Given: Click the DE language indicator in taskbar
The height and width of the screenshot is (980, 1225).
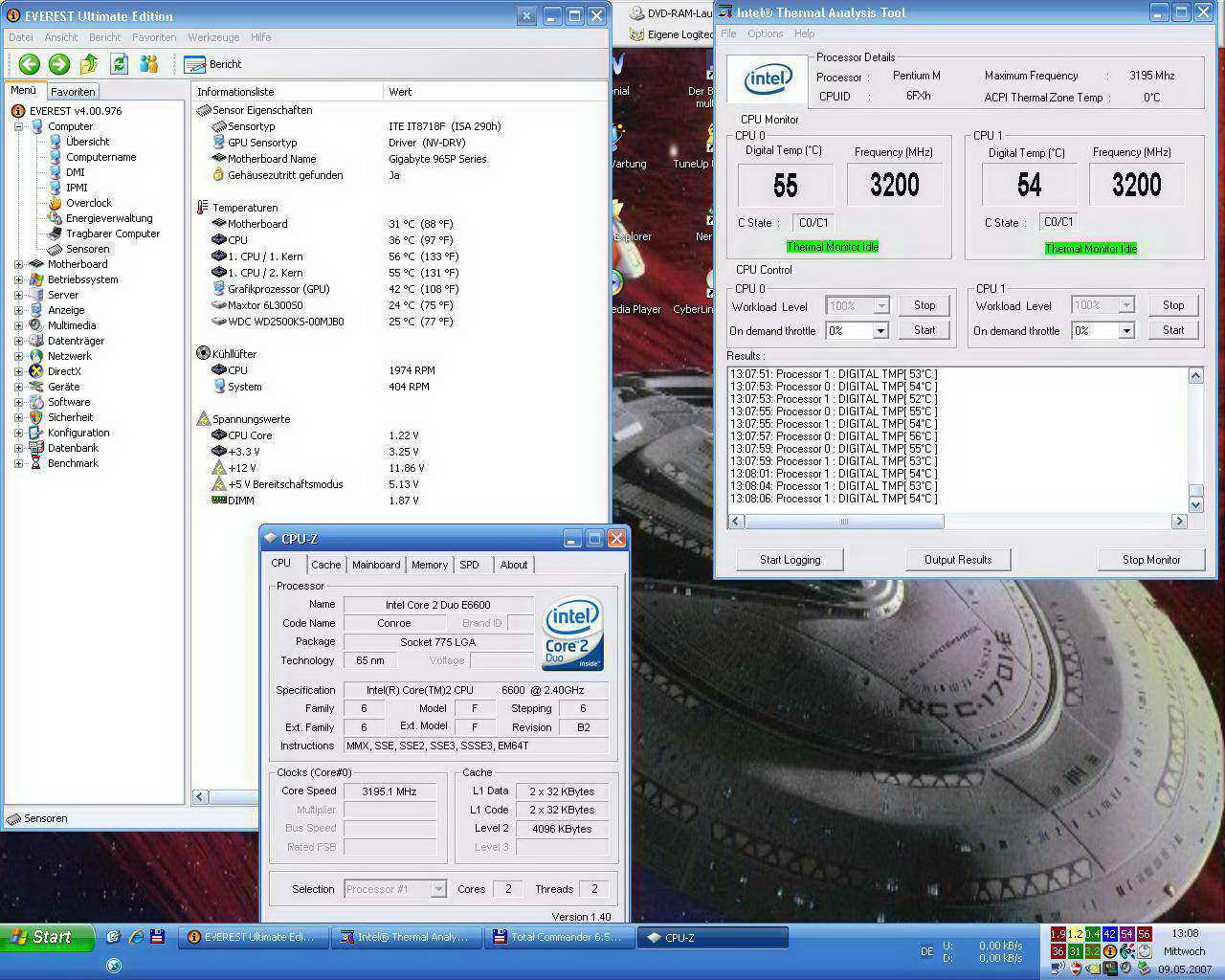Looking at the screenshot, I should (x=926, y=951).
